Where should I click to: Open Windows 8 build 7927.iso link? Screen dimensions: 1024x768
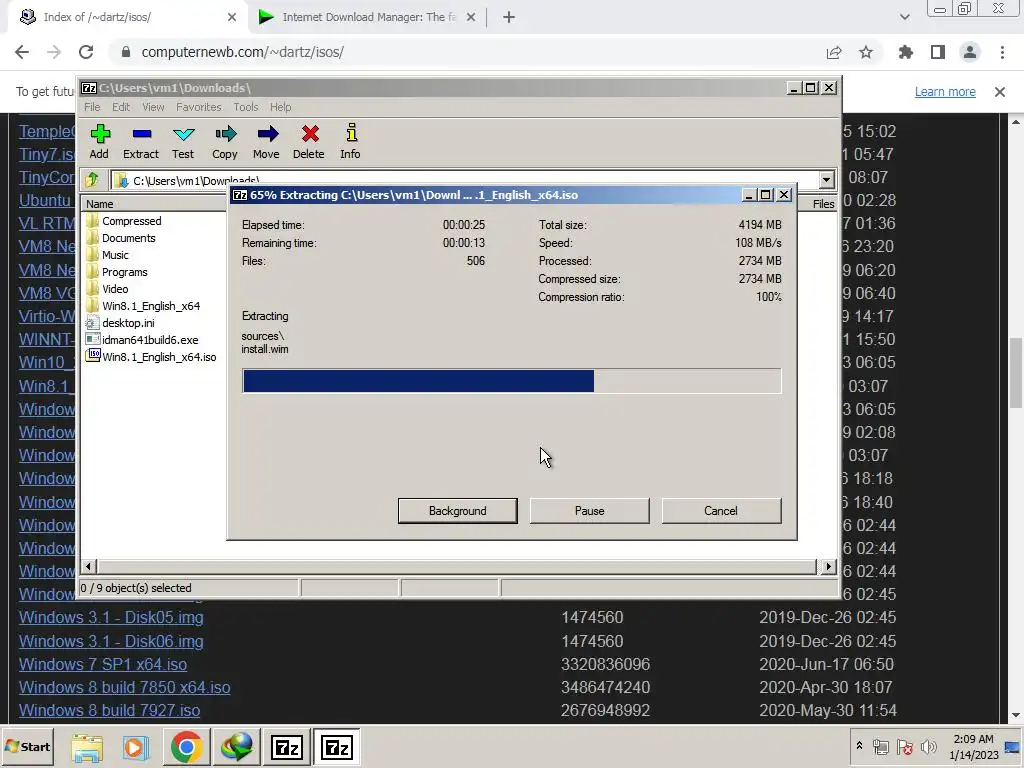[x=109, y=710]
